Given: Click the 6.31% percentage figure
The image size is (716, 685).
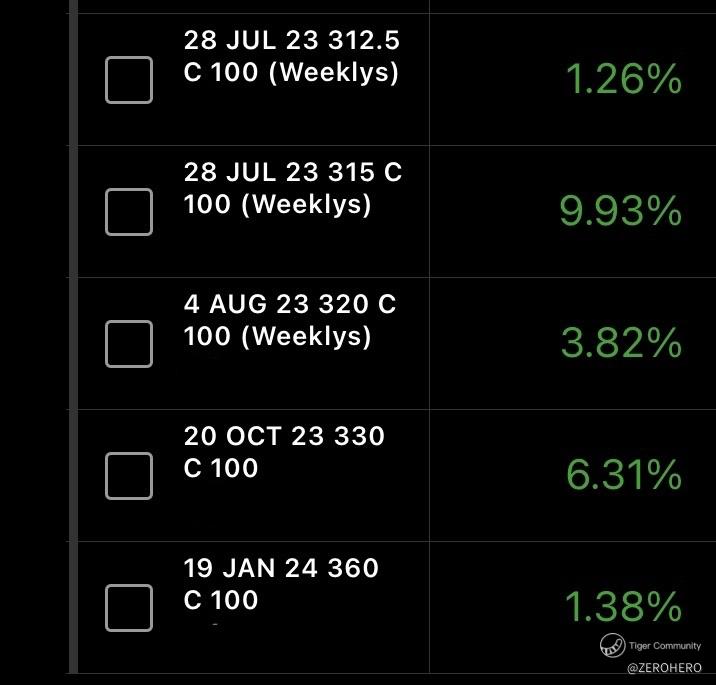Looking at the screenshot, I should [623, 476].
